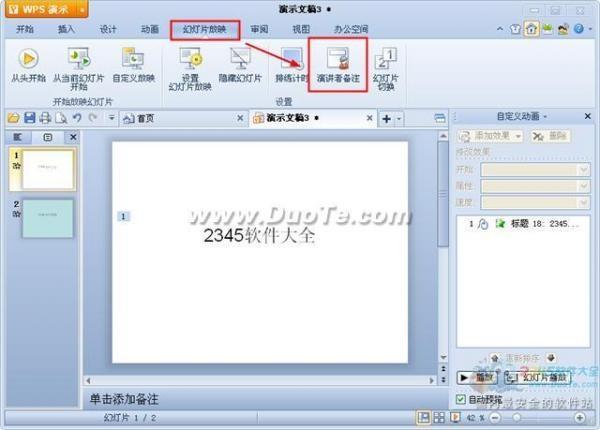
Task: Select the 首页 document tab
Action: (x=145, y=118)
